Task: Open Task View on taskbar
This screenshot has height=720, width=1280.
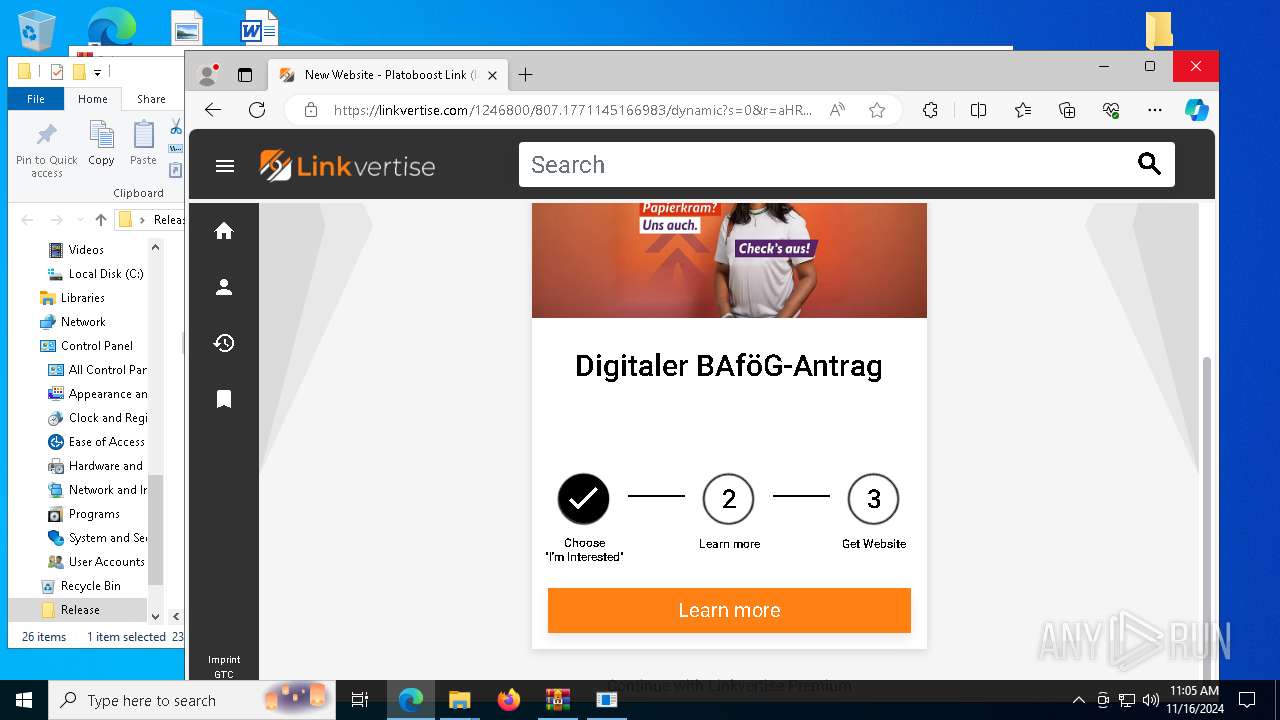Action: point(360,700)
